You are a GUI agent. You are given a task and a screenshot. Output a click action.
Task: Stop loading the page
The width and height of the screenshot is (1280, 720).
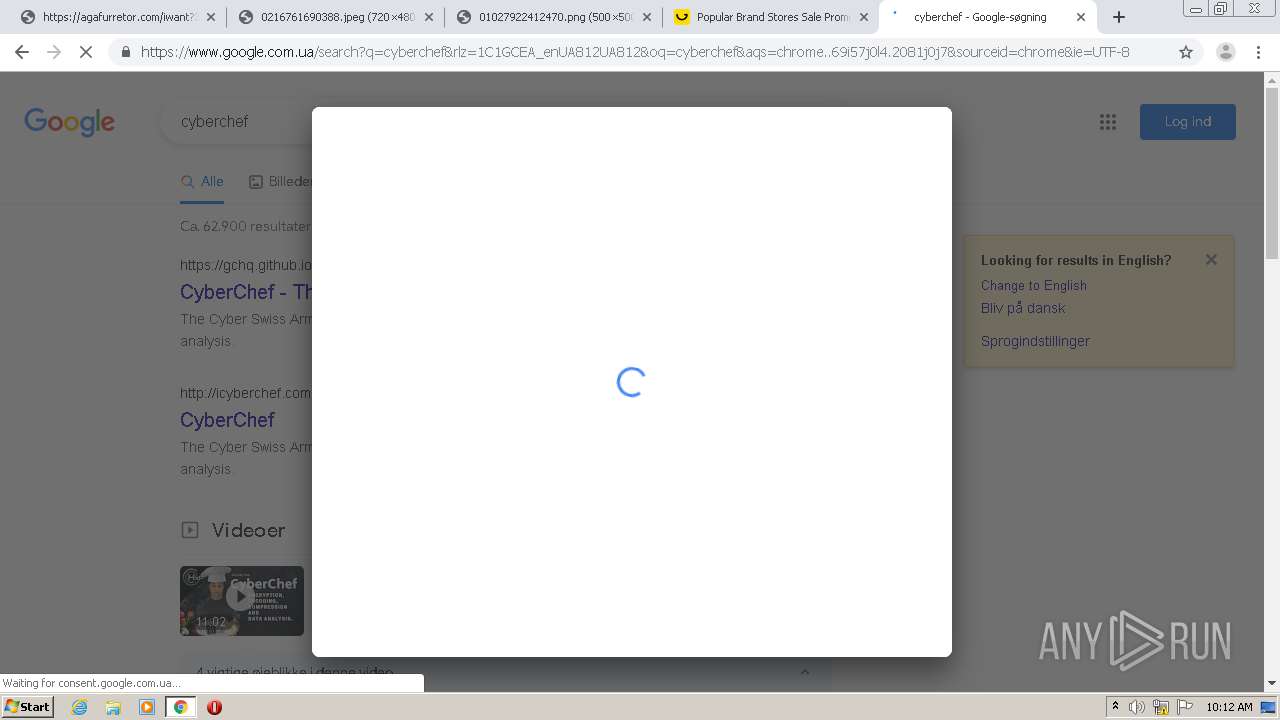click(x=86, y=52)
